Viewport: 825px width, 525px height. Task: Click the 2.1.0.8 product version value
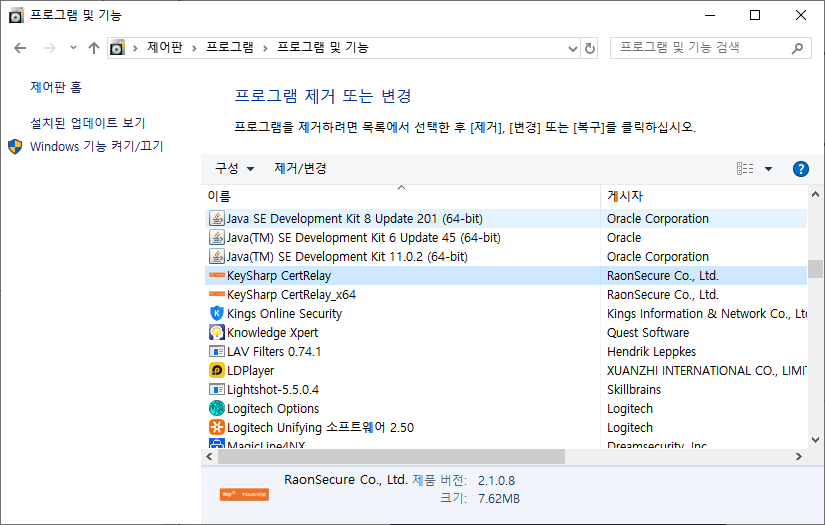coord(496,480)
